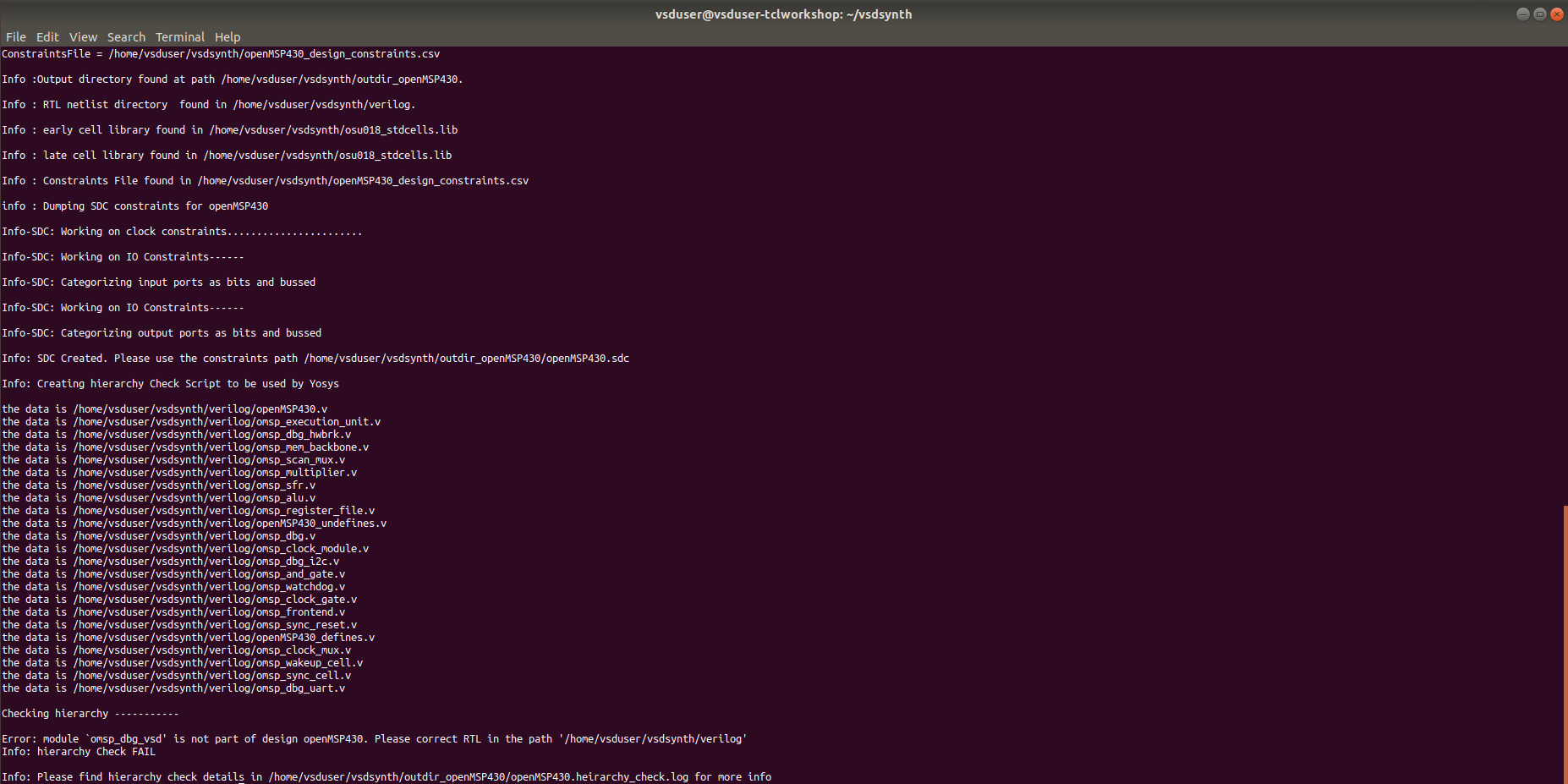The image size is (1568, 784).
Task: Open the Edit menu
Action: 47,36
